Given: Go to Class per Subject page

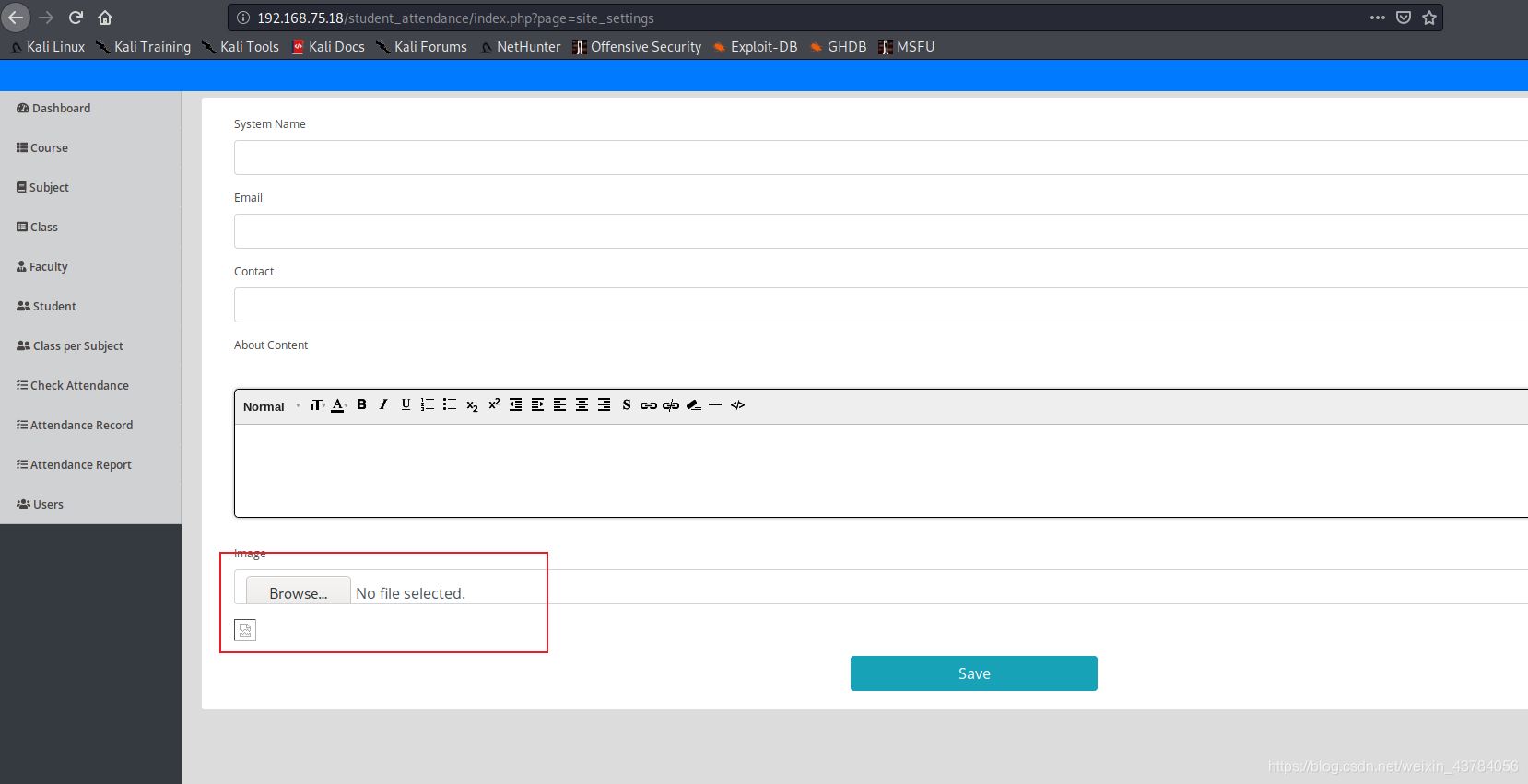Looking at the screenshot, I should click(x=70, y=345).
